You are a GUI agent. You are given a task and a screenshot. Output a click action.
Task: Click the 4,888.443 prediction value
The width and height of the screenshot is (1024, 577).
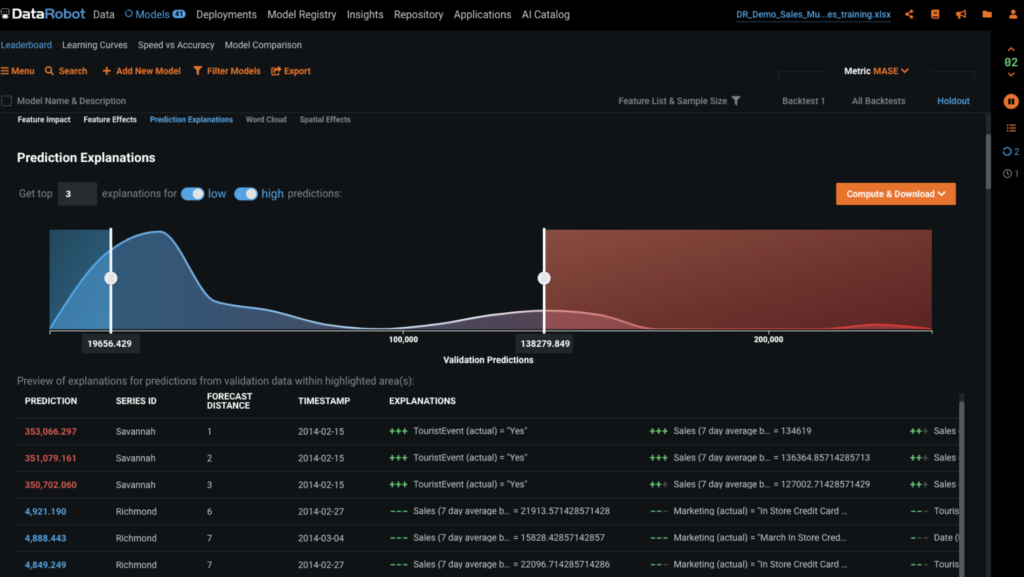point(45,538)
